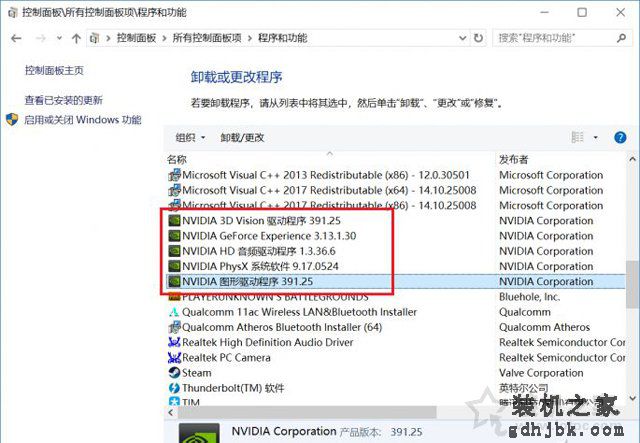Open 查看已安装的更新 link

coord(64,100)
